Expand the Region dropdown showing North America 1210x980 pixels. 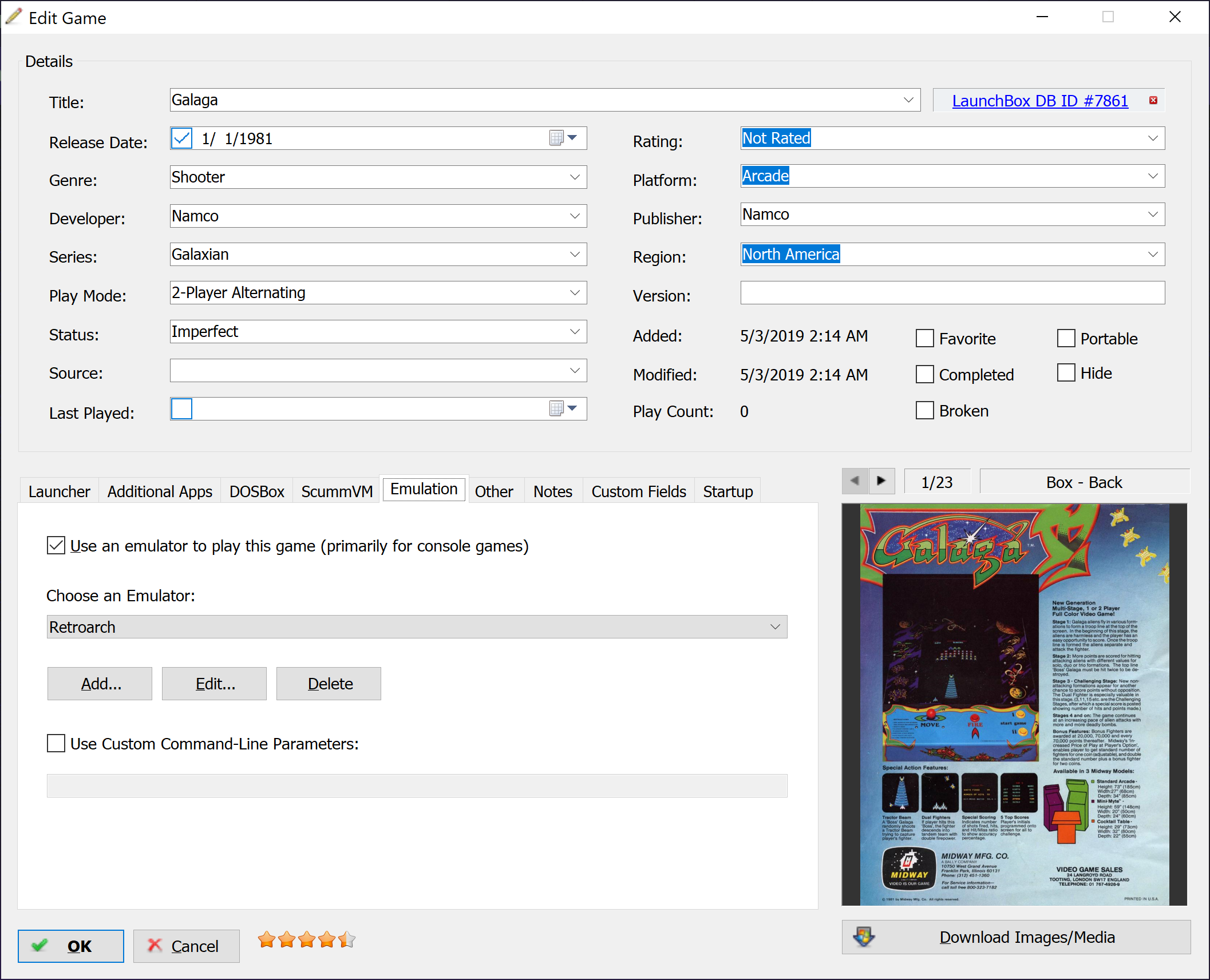(1153, 255)
